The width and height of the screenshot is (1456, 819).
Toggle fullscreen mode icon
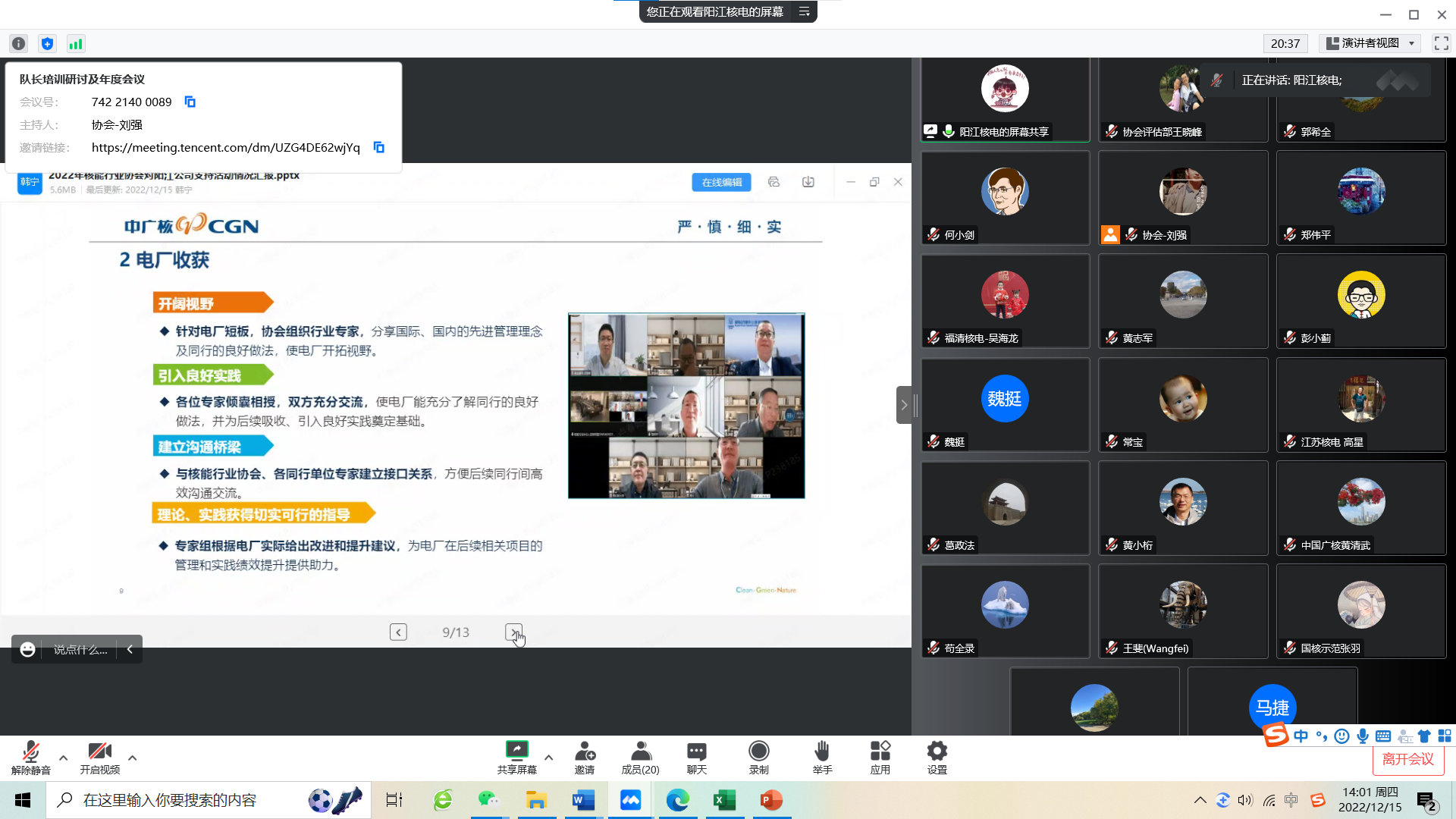tap(1441, 44)
